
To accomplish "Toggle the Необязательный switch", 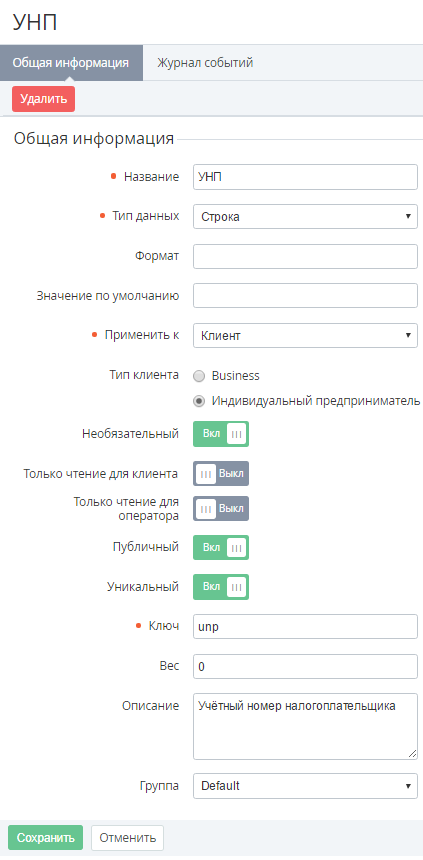I will click(221, 434).
